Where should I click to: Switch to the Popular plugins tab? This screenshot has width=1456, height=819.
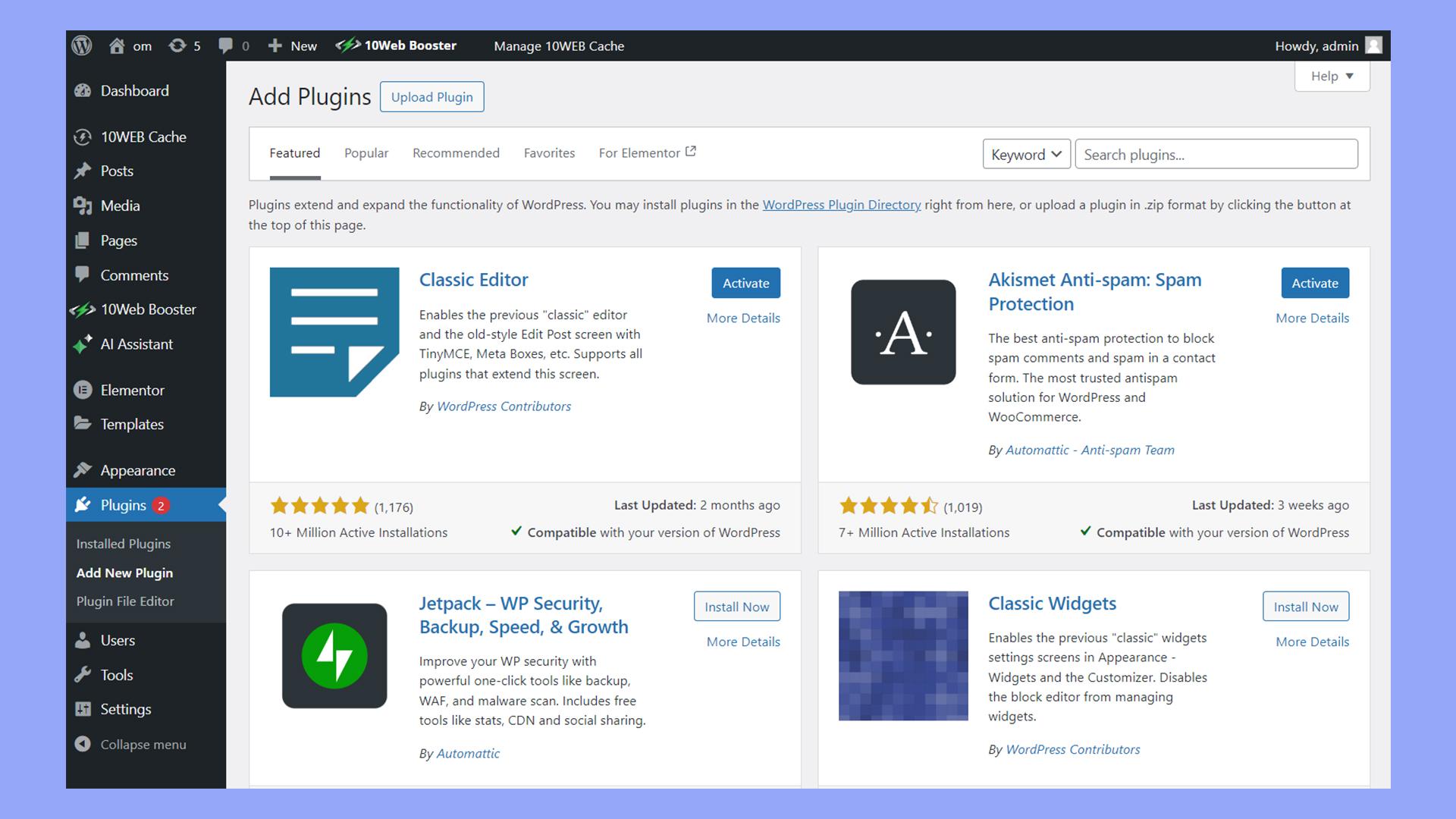(366, 153)
